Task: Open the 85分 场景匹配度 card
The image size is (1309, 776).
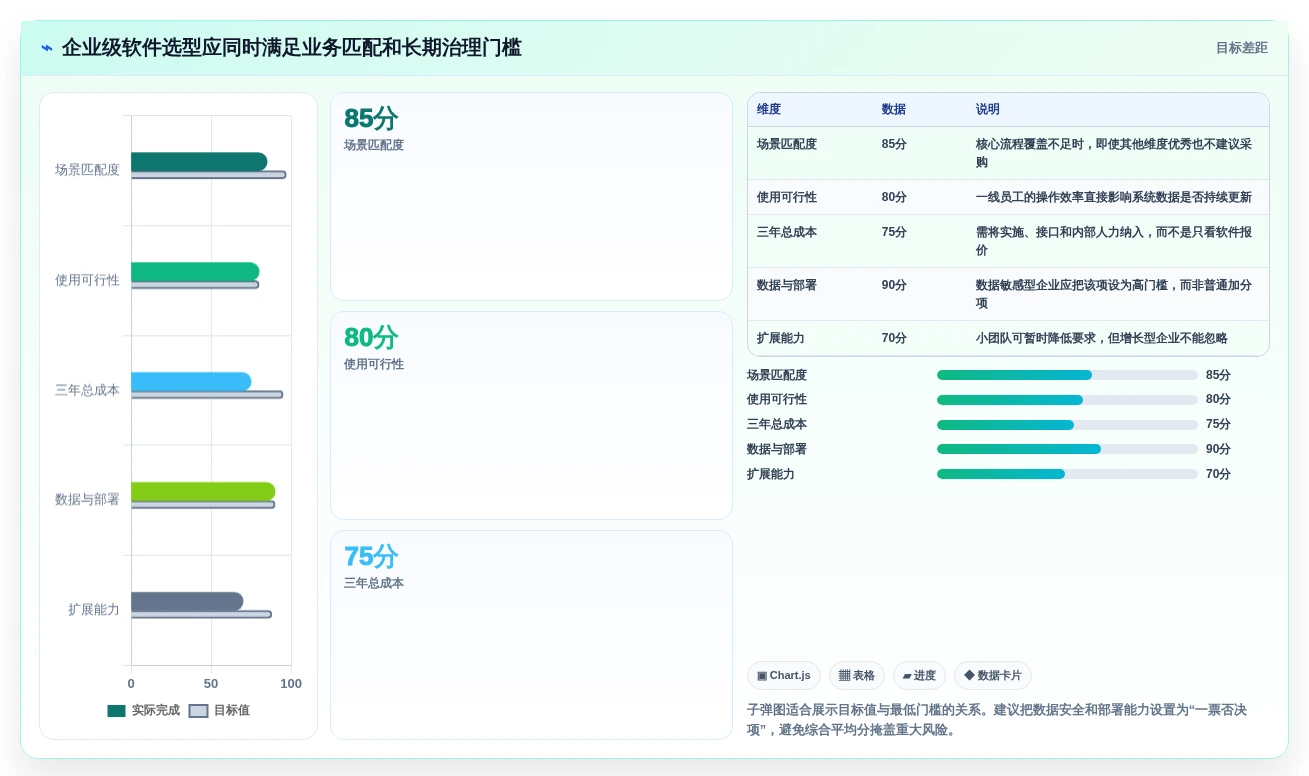Action: [x=531, y=197]
